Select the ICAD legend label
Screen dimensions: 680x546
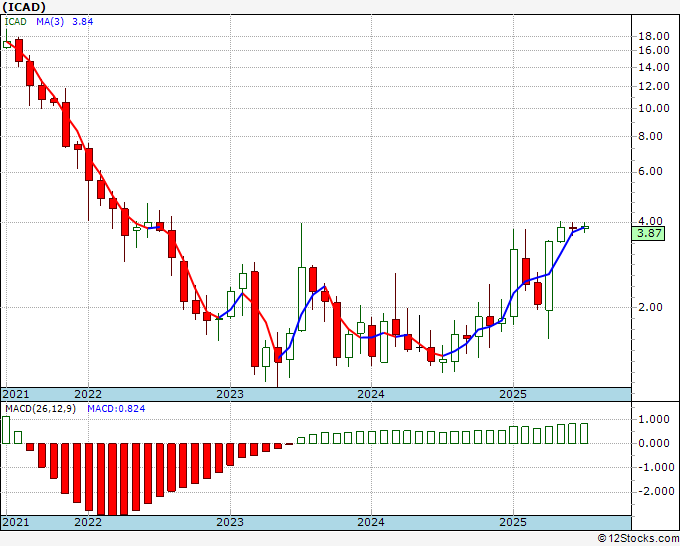[x=15, y=21]
